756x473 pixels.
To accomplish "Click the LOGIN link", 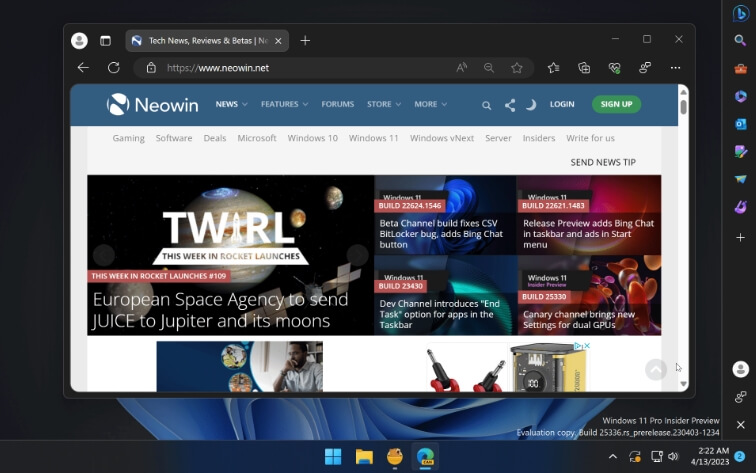I will 562,104.
